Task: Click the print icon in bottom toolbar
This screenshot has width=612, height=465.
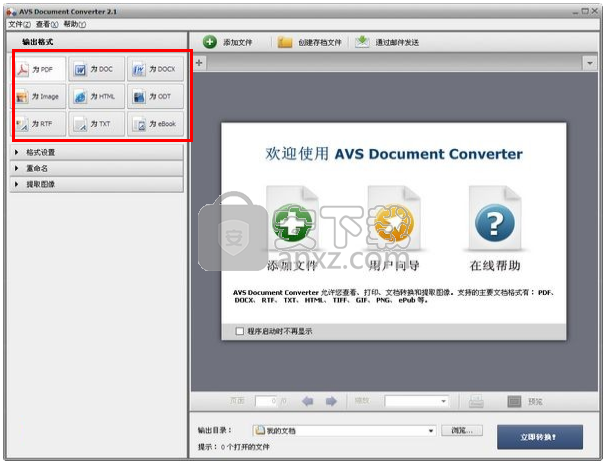Action: (476, 401)
